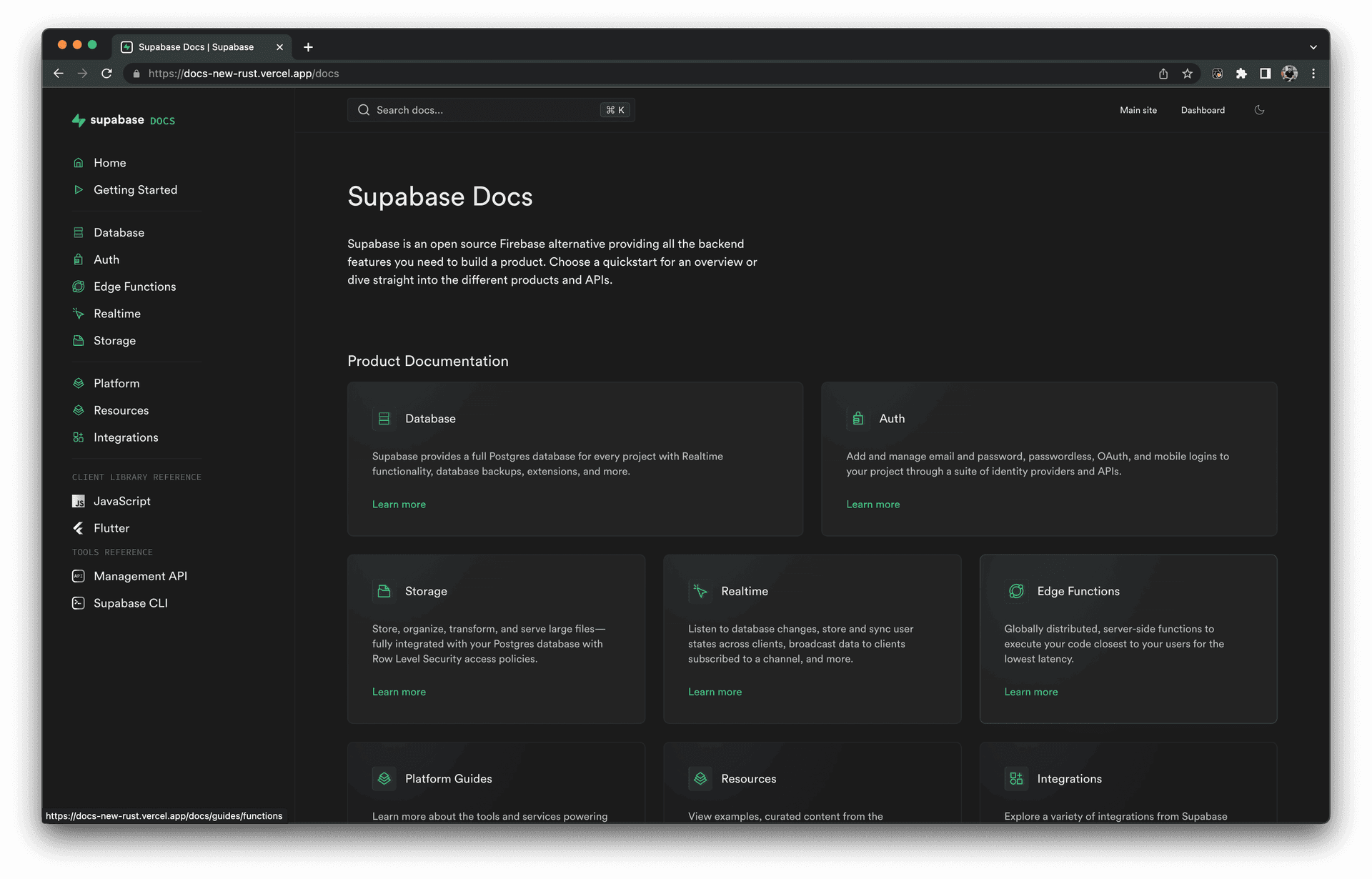
Task: Open Main site from the header
Action: pos(1138,110)
